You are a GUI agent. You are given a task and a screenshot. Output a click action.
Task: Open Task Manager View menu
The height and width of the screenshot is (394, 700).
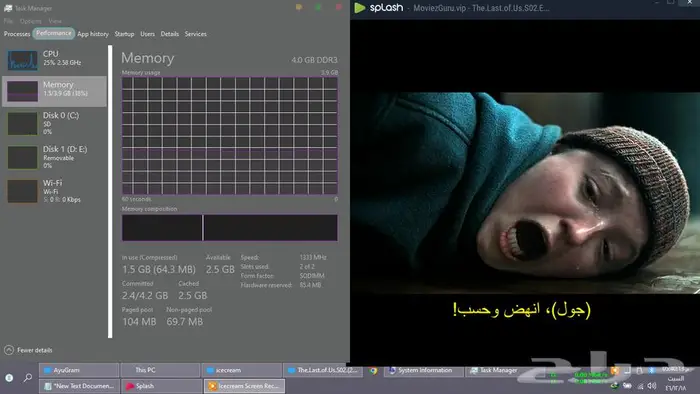click(x=55, y=21)
